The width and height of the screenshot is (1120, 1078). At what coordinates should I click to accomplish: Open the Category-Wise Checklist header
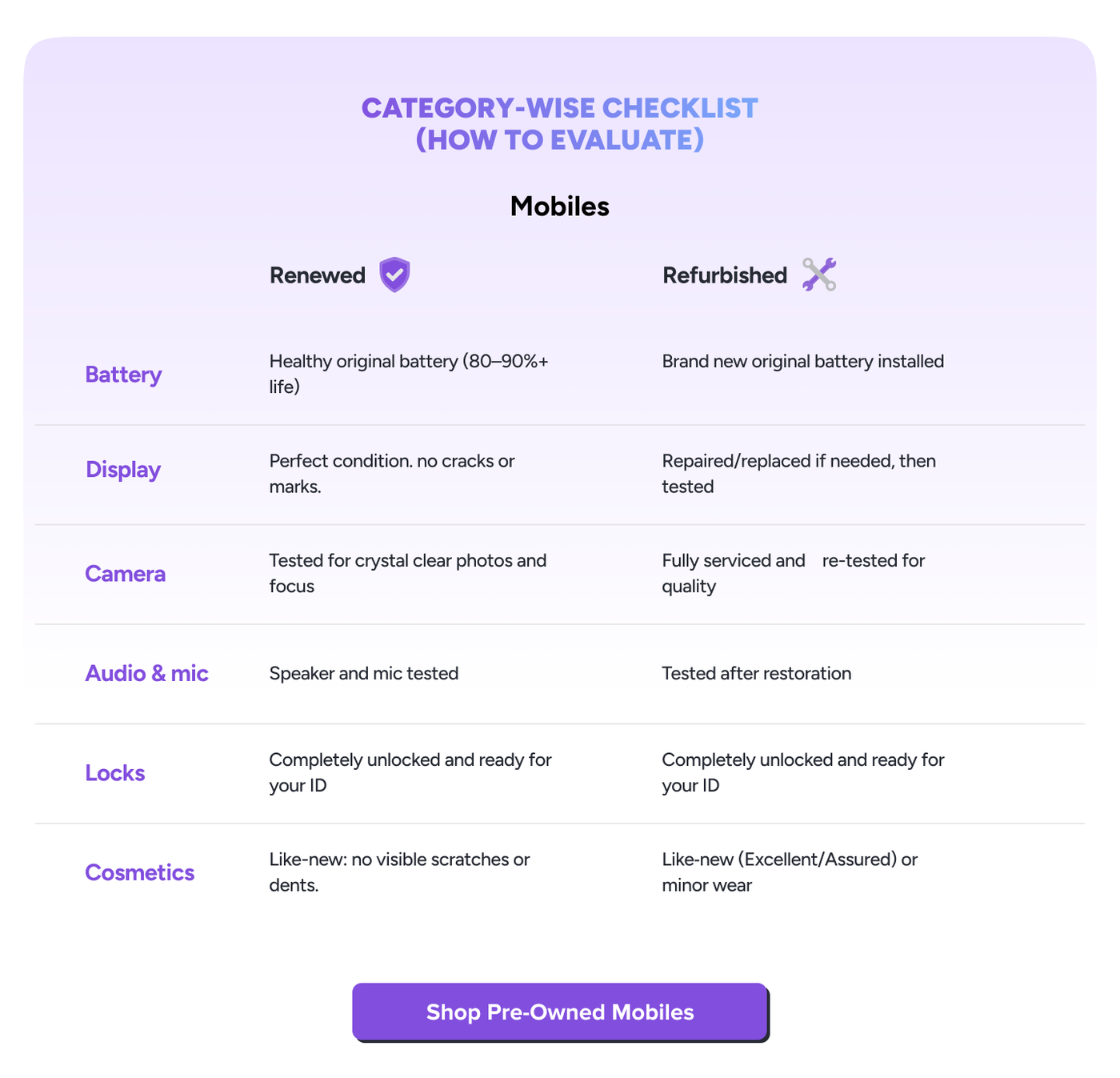(x=559, y=123)
